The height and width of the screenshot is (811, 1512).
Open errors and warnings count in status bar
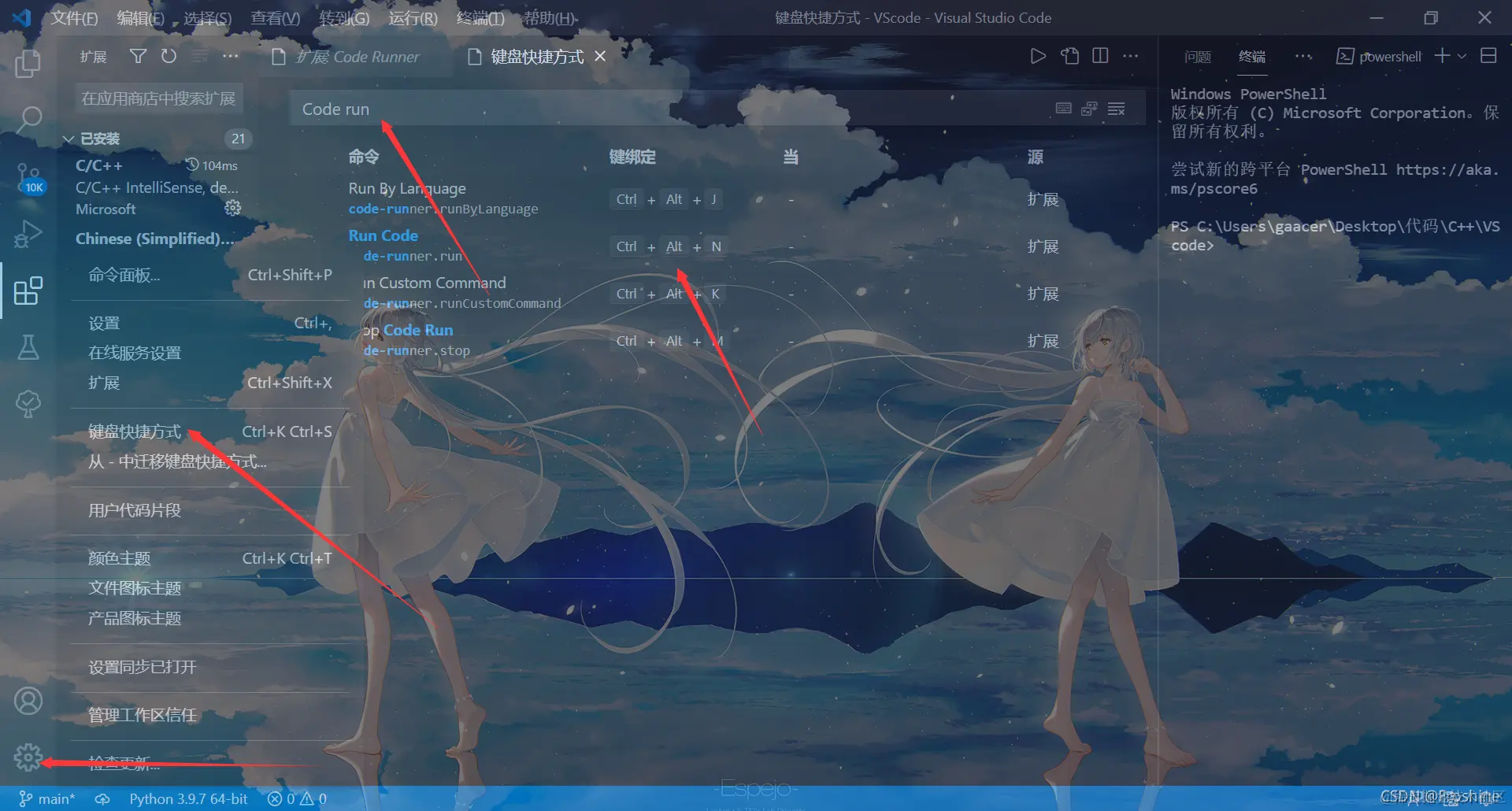297,798
